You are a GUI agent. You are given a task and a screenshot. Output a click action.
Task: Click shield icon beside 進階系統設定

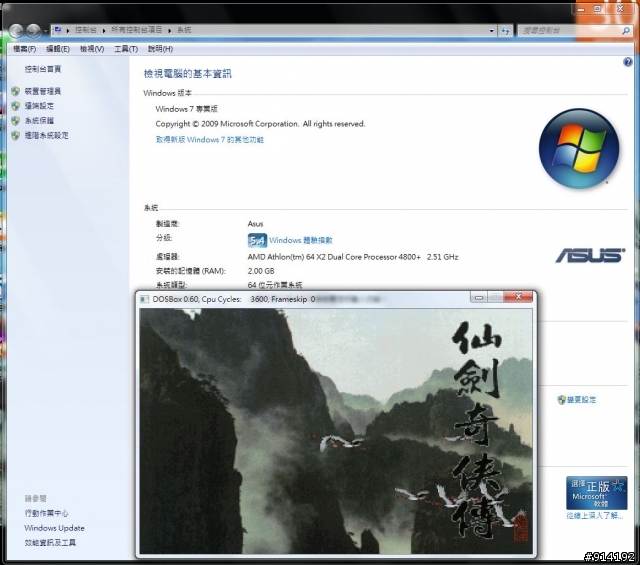pos(16,135)
